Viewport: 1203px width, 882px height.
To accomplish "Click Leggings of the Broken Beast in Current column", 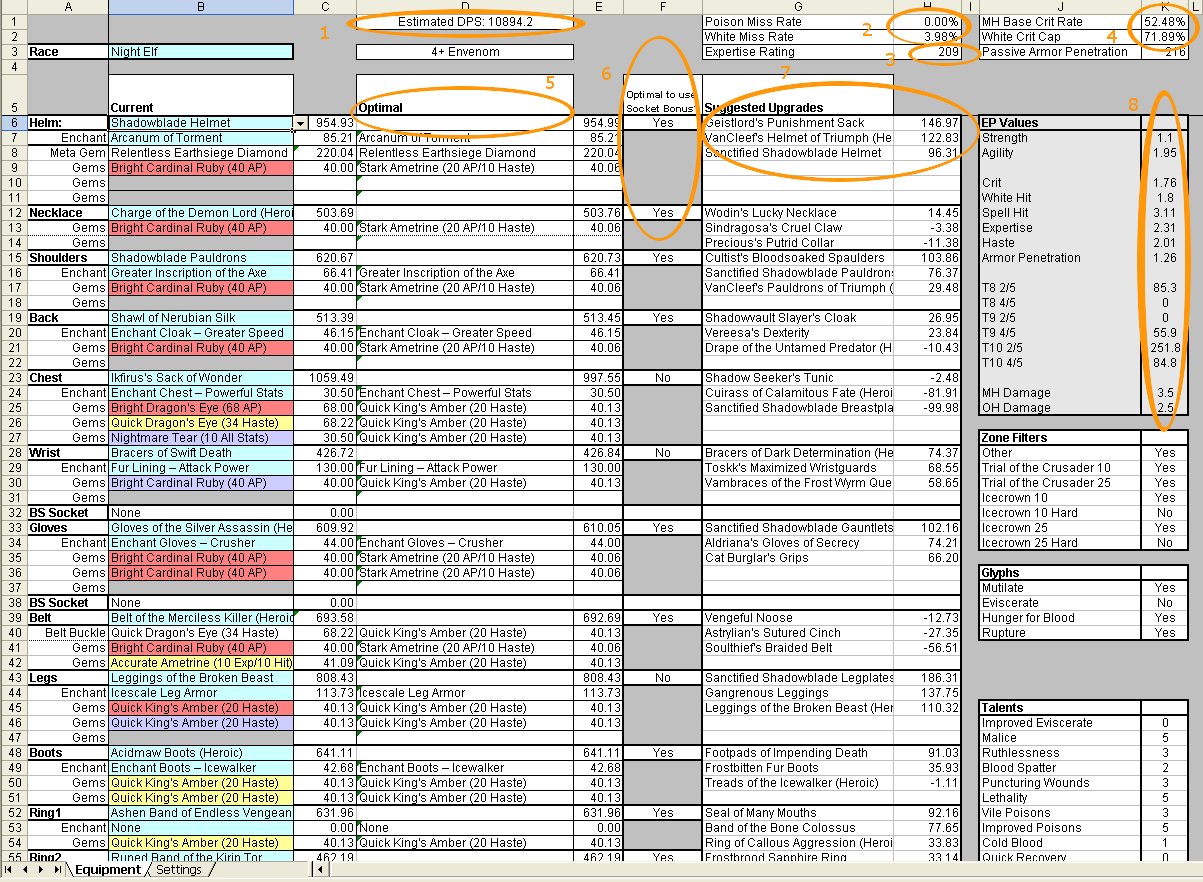I will point(201,678).
